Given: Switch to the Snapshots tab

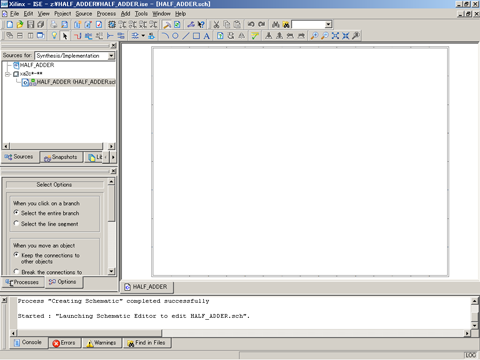Looking at the screenshot, I should coord(61,157).
